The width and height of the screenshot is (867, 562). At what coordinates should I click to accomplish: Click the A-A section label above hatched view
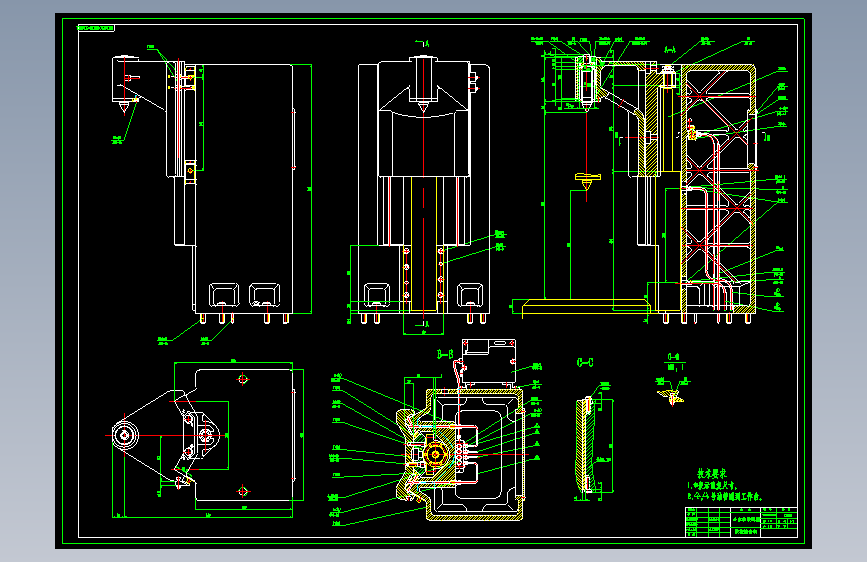(x=670, y=50)
